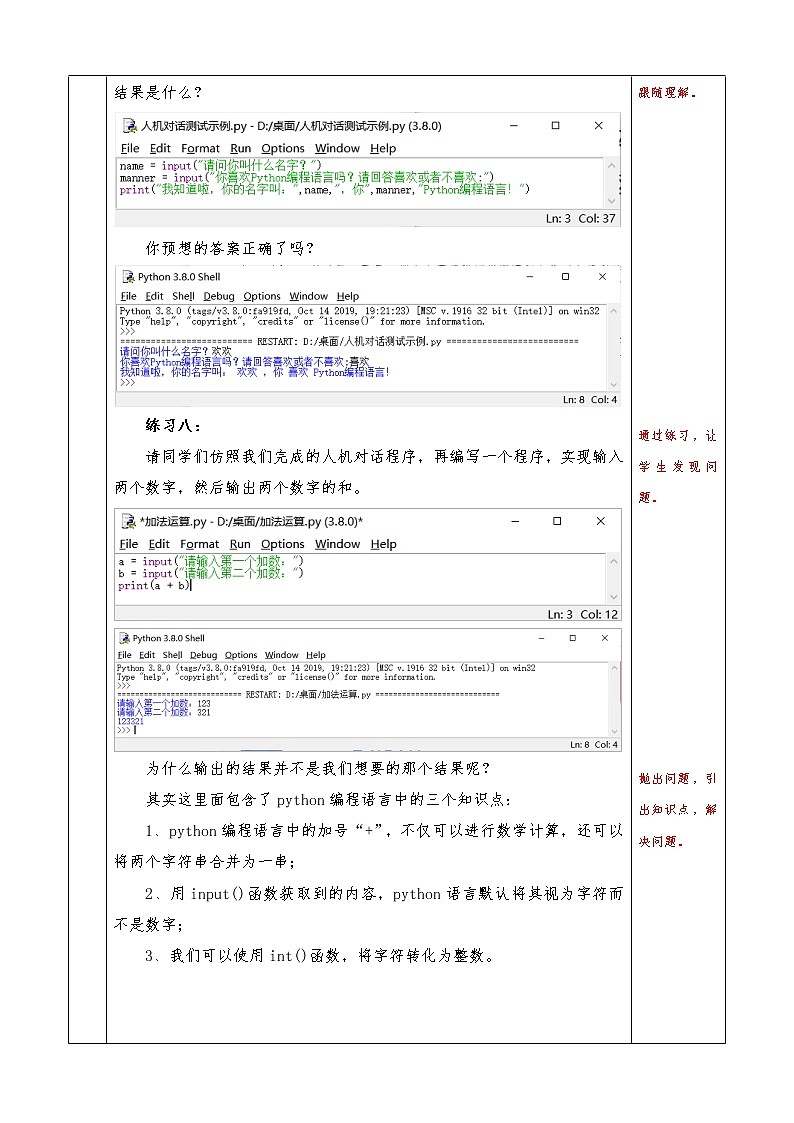794x1123 pixels.
Task: Maximize the 人机对话测试示例.py editor window
Action: [x=556, y=125]
